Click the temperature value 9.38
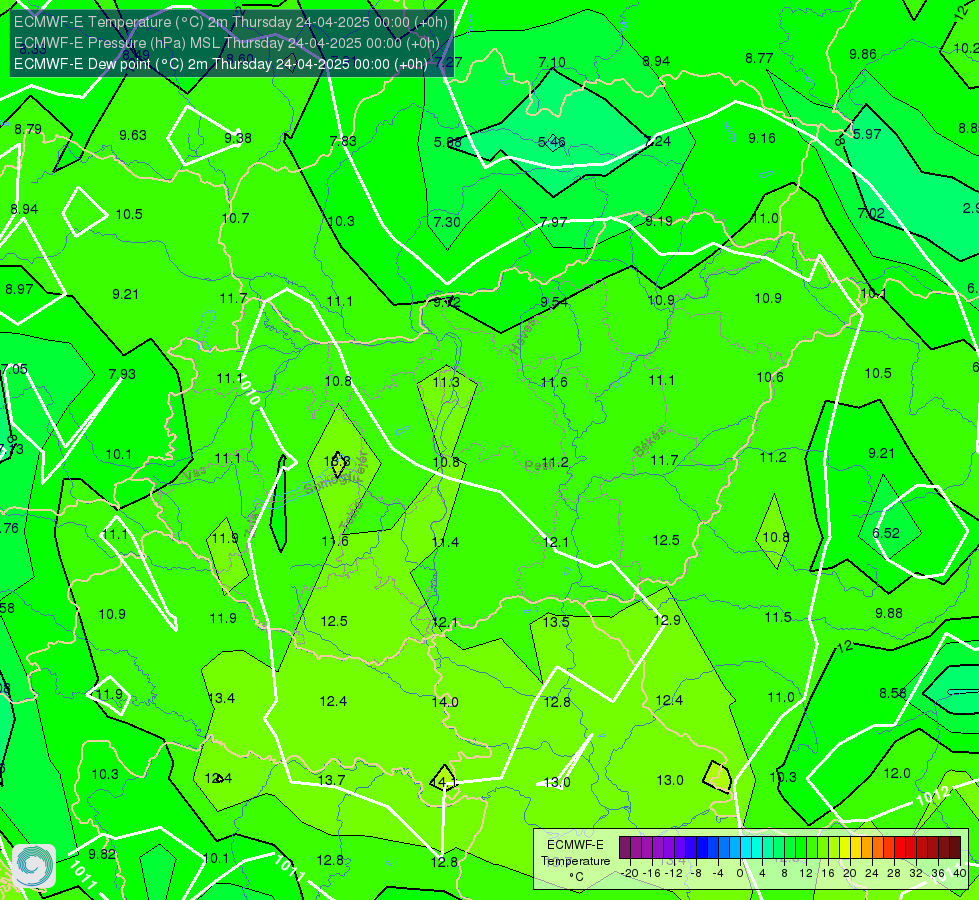The height and width of the screenshot is (900, 979). tap(238, 138)
